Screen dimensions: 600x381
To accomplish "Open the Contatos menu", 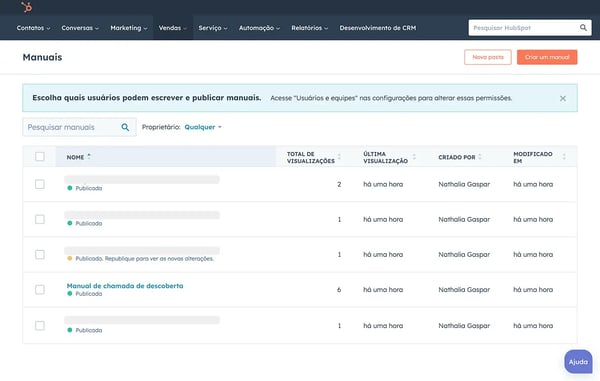I will [33, 28].
